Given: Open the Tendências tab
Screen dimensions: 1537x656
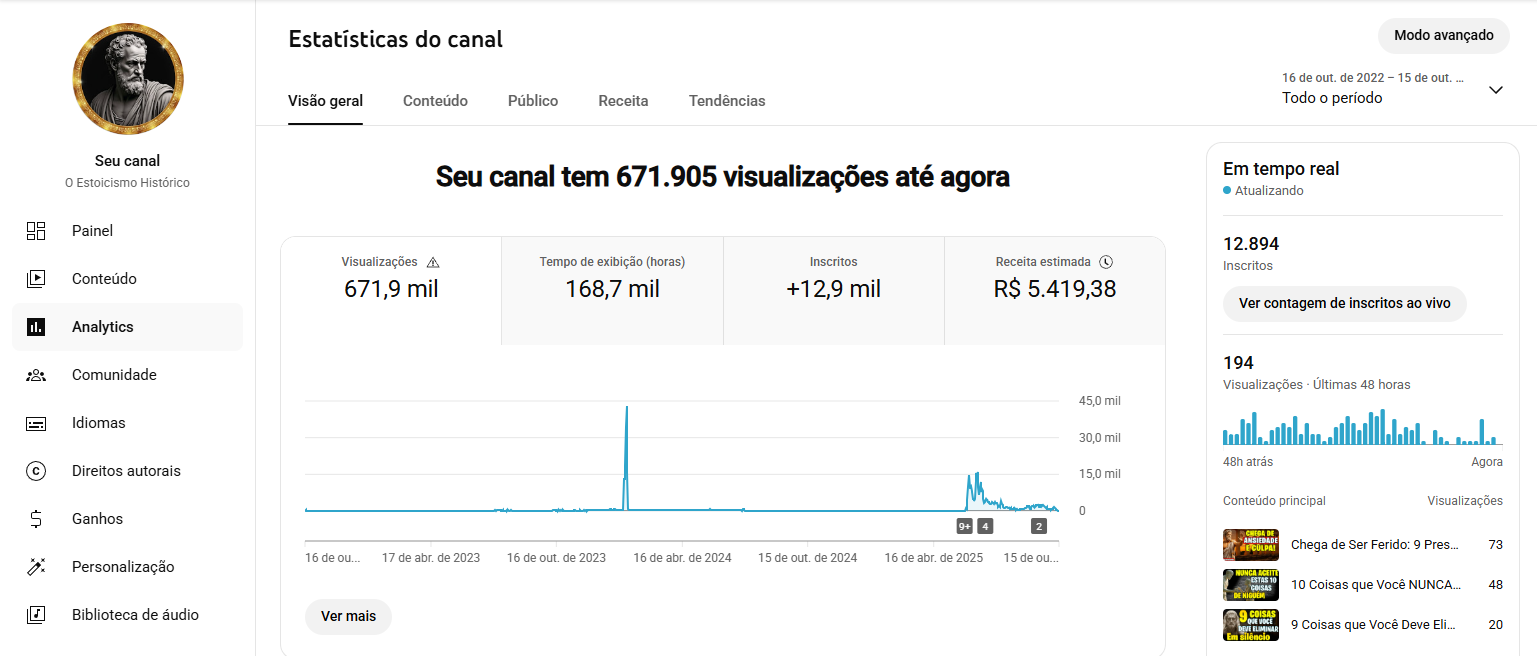Looking at the screenshot, I should click(727, 101).
